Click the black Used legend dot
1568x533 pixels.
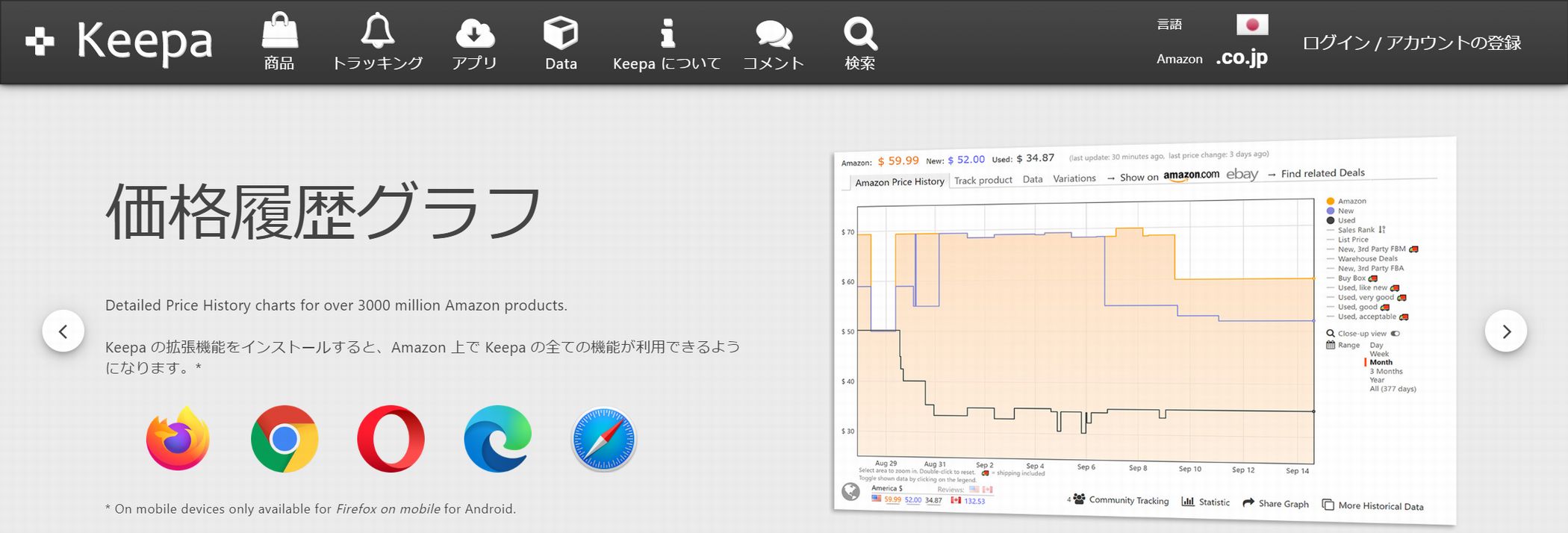[x=1331, y=220]
